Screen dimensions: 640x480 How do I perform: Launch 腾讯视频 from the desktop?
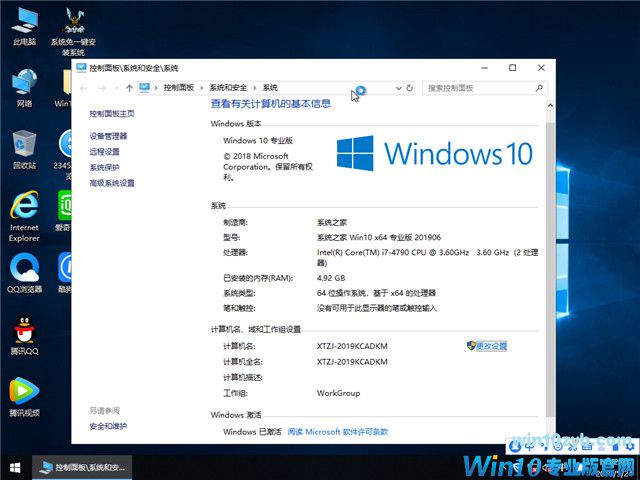click(24, 397)
